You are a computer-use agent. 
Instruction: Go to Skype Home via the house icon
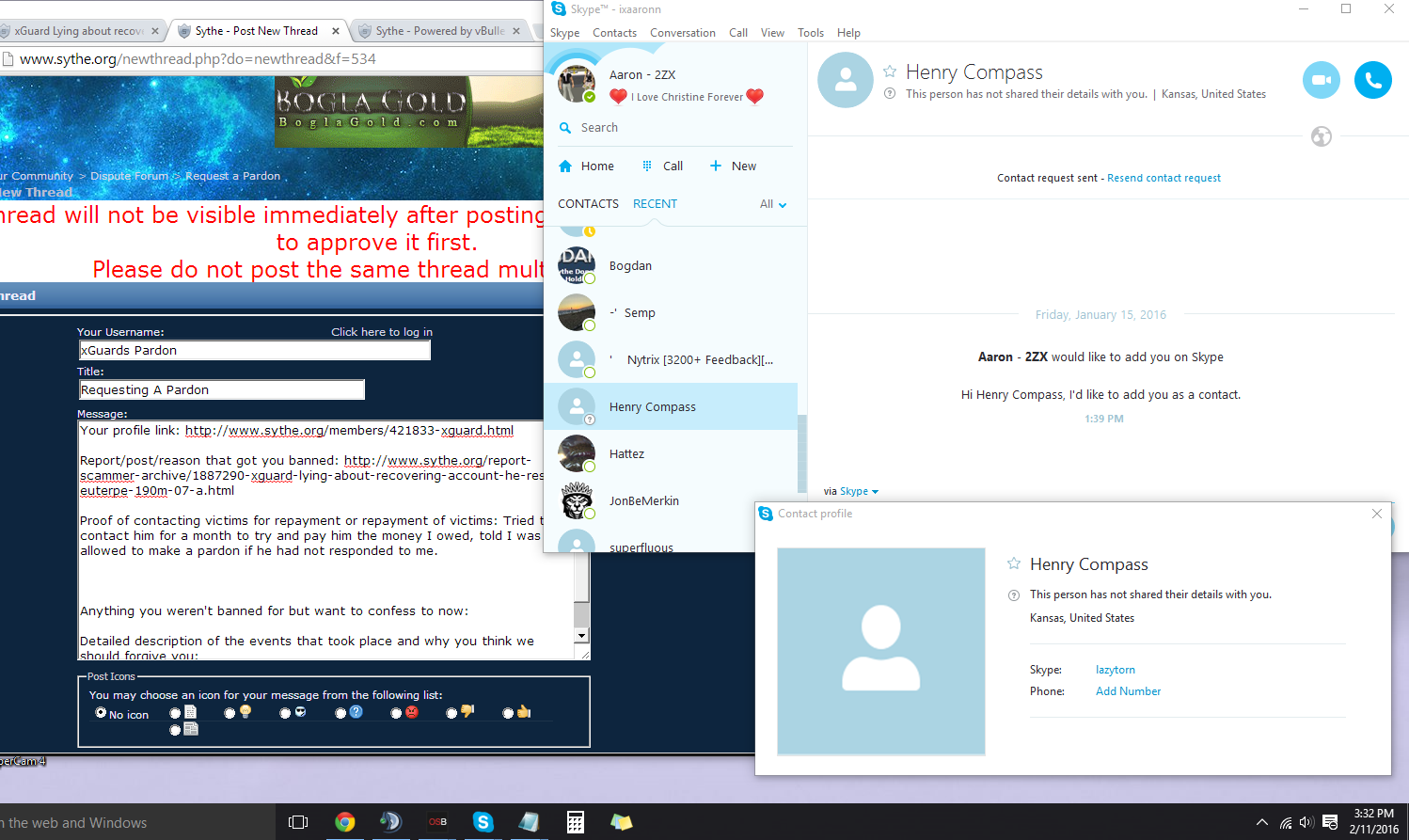click(565, 166)
